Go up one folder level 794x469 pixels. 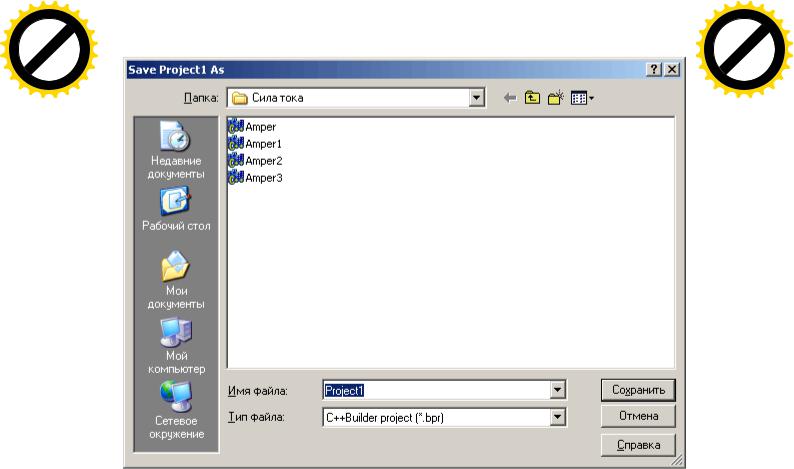532,97
